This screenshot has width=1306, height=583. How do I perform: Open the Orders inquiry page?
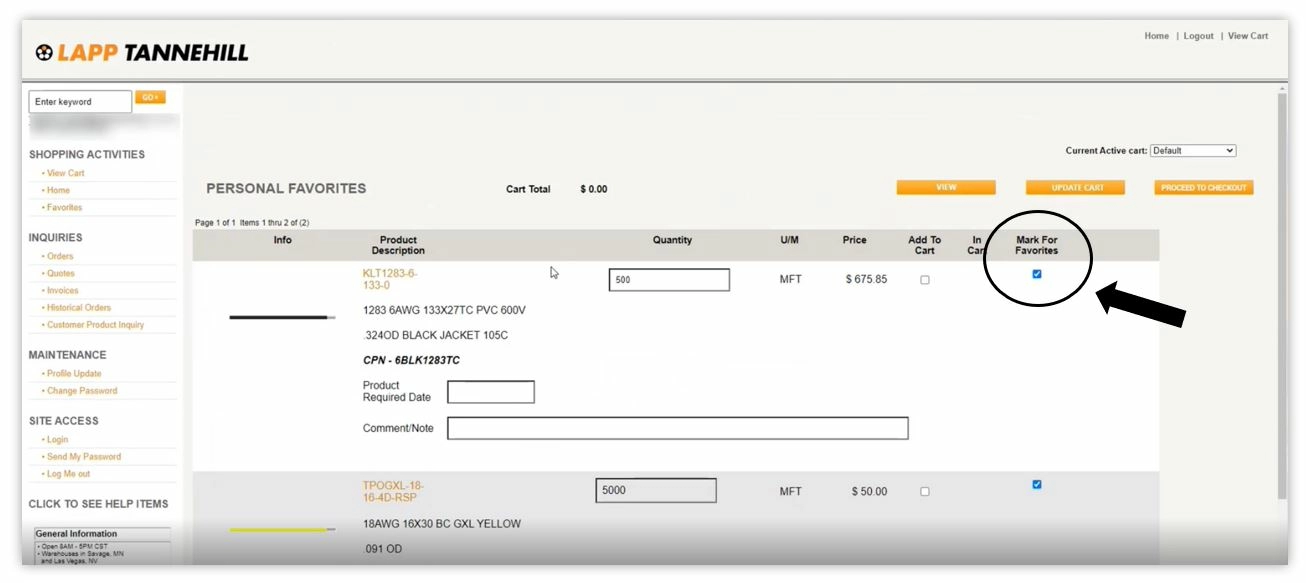pyautogui.click(x=59, y=255)
